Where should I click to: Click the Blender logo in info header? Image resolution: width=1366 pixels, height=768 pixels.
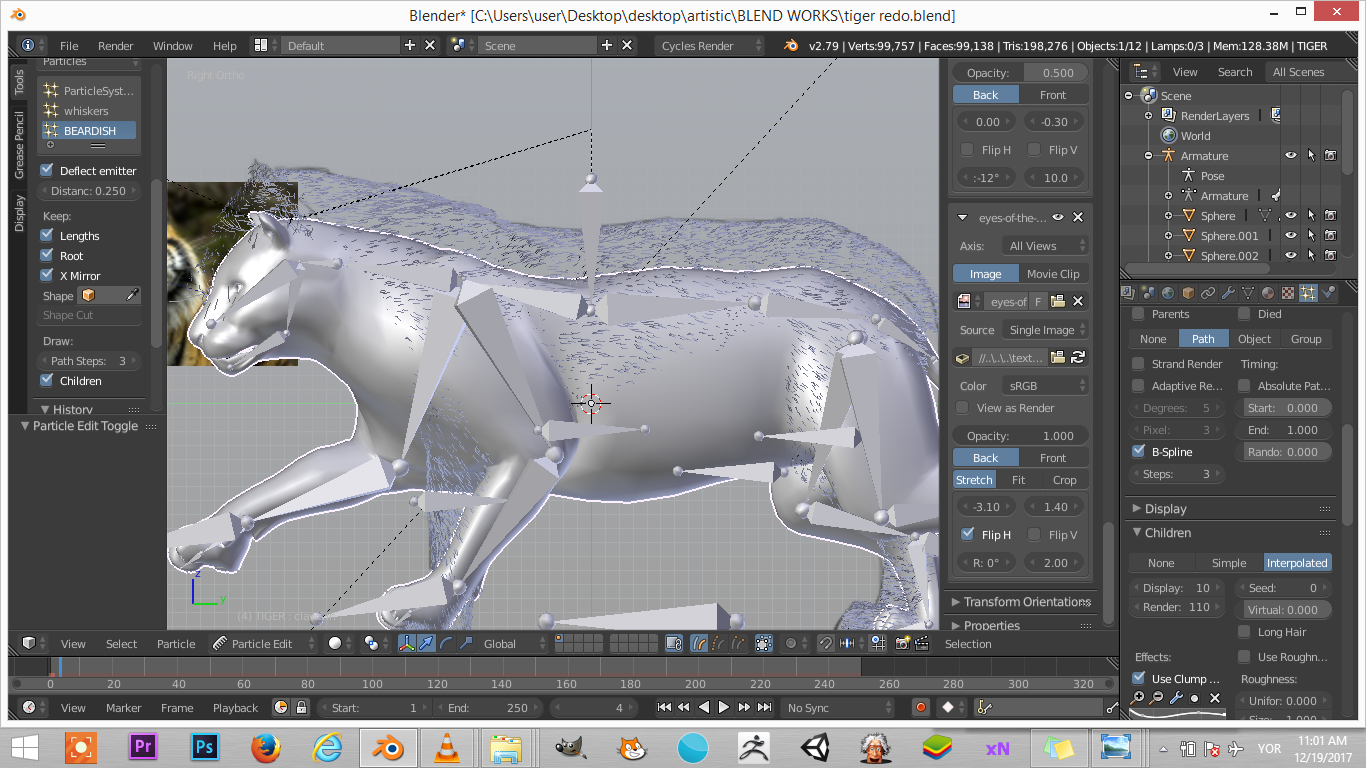coord(791,45)
